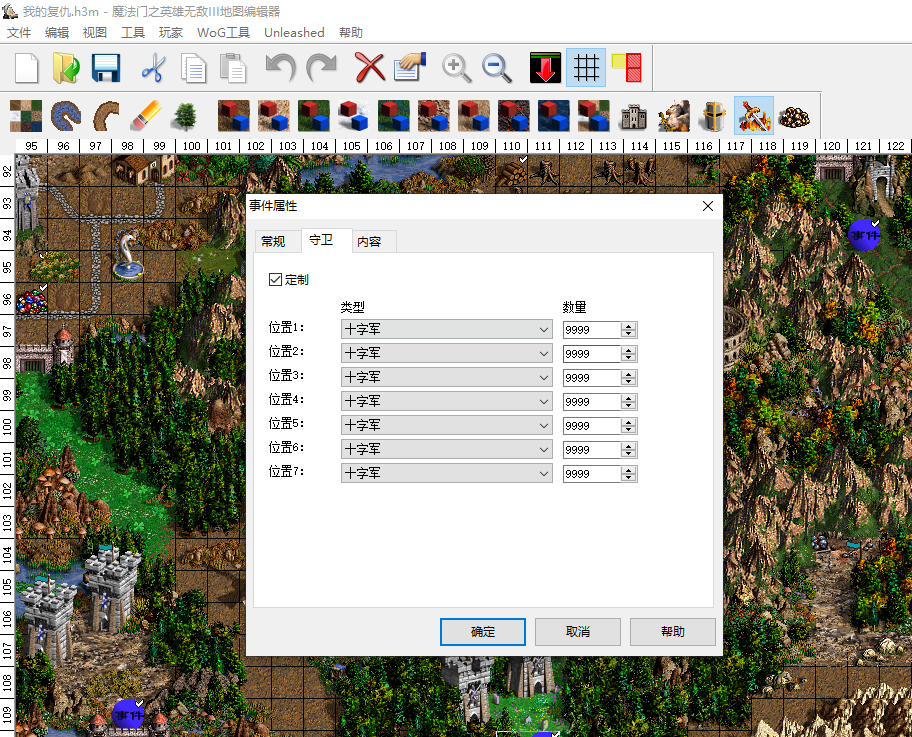Open the 文件 menu
Screen dimensions: 912x737
pyautogui.click(x=19, y=33)
